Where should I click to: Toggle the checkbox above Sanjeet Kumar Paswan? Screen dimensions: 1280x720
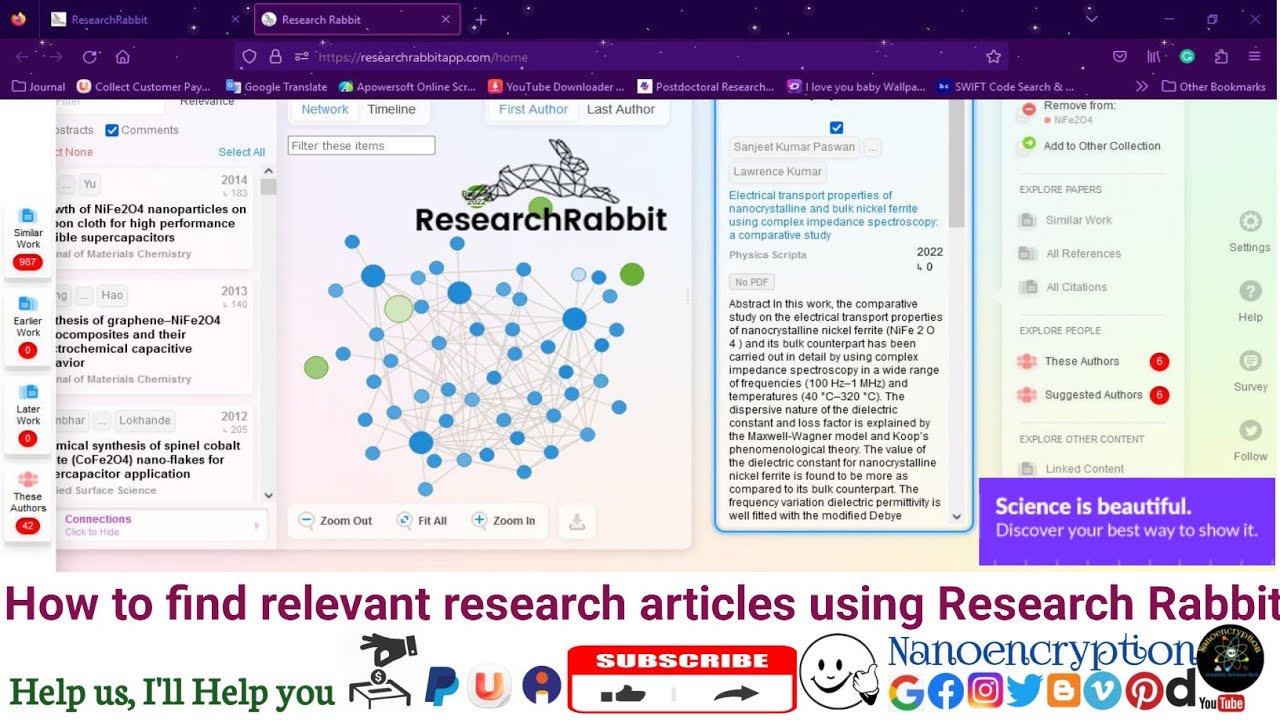(x=836, y=127)
